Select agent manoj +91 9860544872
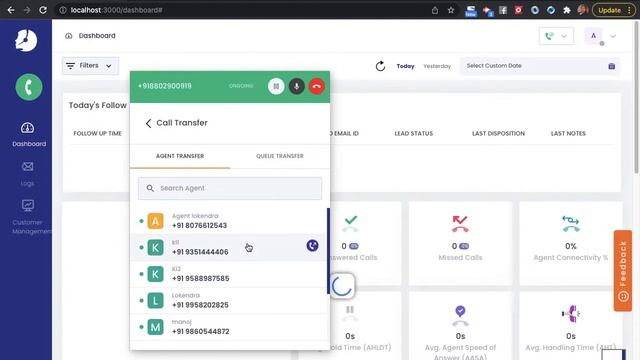 pos(229,327)
